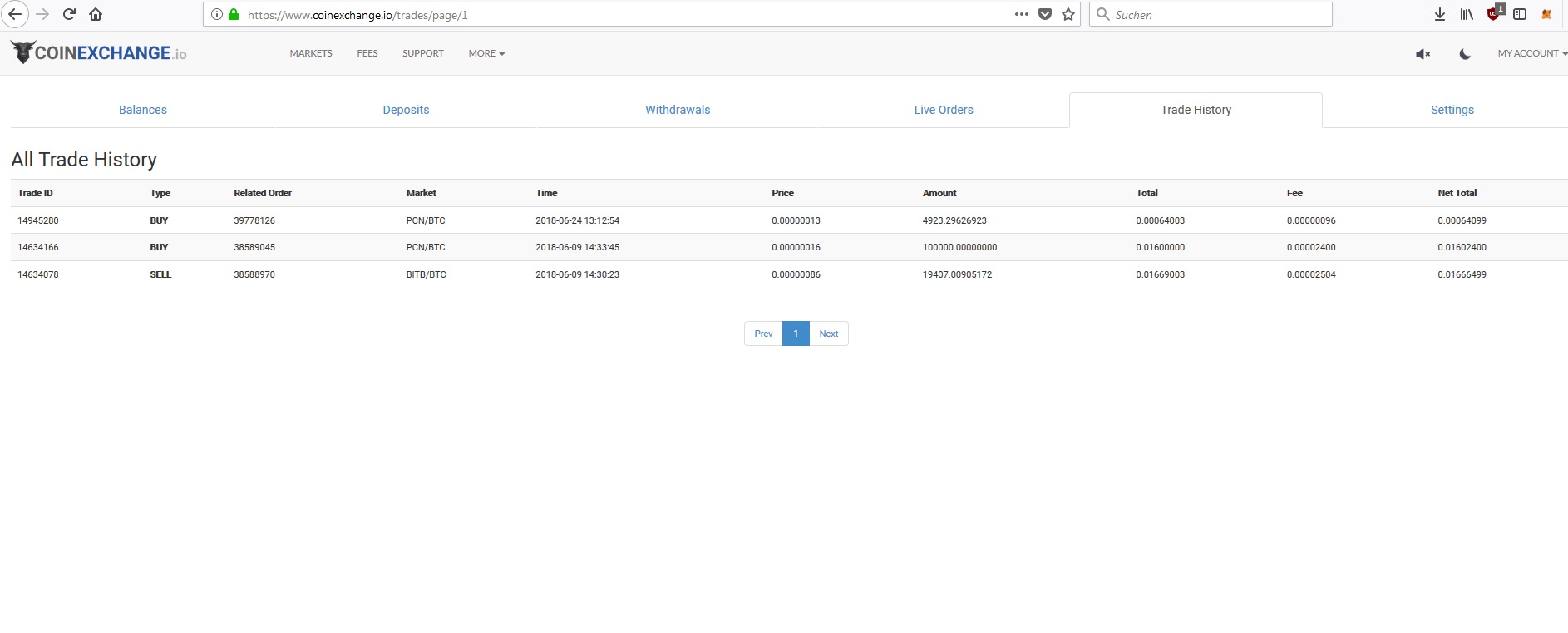Click total 0.01600000 cell

coord(1161,247)
